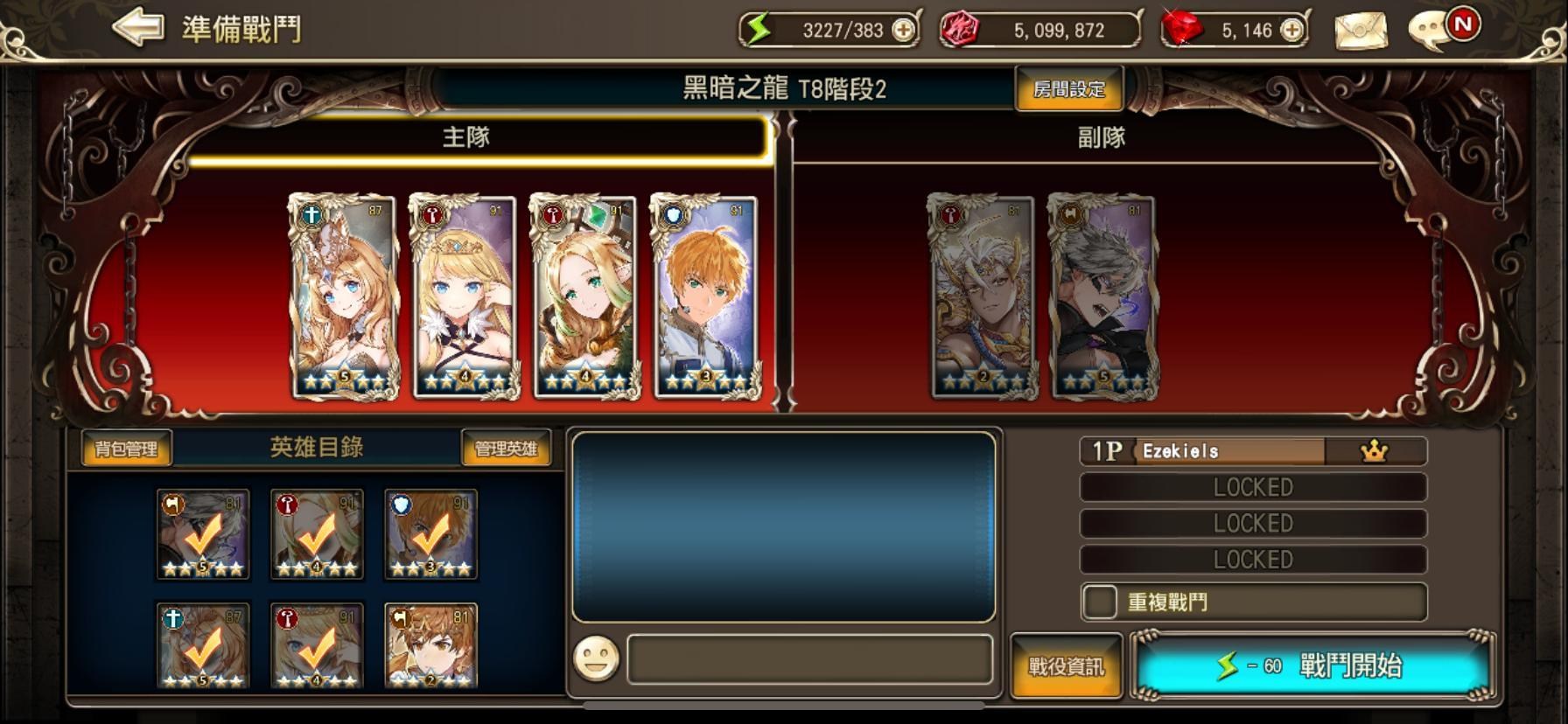Deselect the checked level 87 priest hero
The height and width of the screenshot is (724, 1568).
point(203,645)
